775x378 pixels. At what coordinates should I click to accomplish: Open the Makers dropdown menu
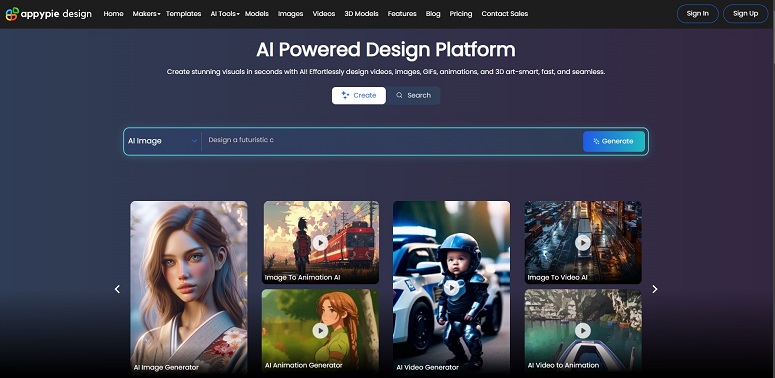(x=146, y=14)
